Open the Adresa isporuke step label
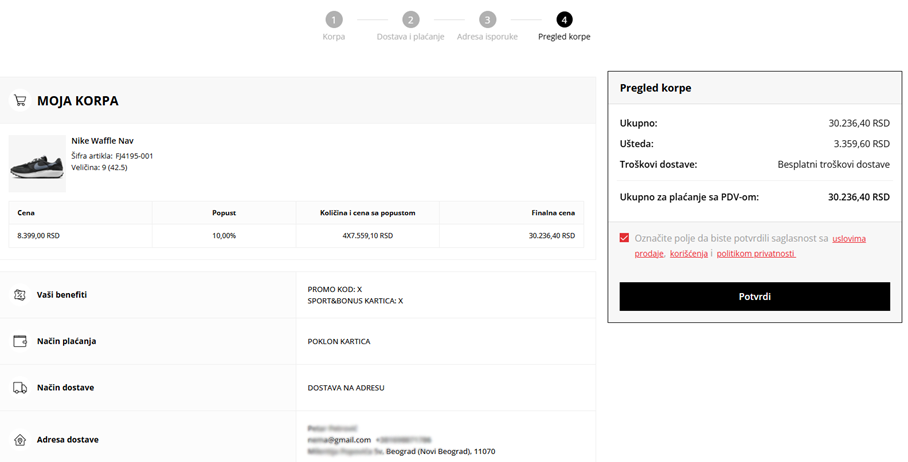Image resolution: width=908 pixels, height=462 pixels. coord(487,37)
